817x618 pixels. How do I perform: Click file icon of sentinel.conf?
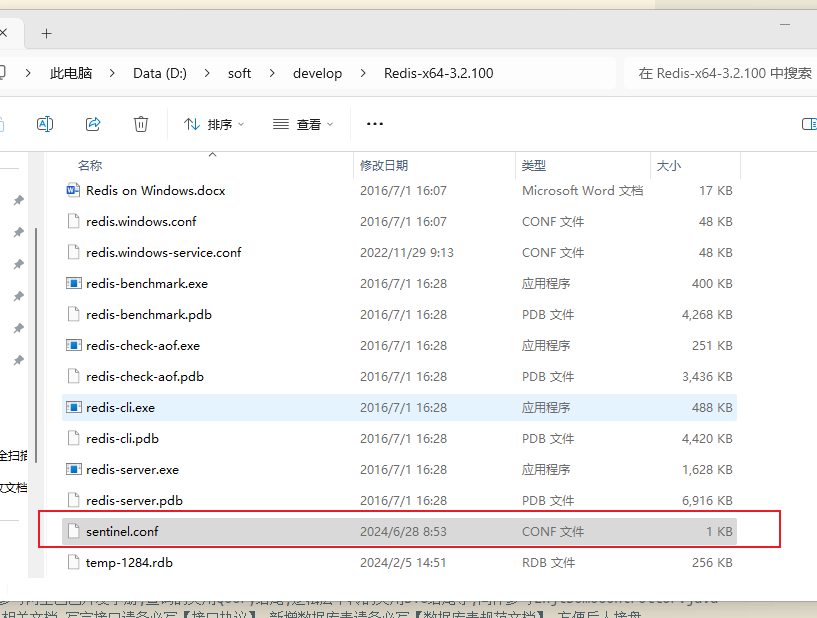73,532
